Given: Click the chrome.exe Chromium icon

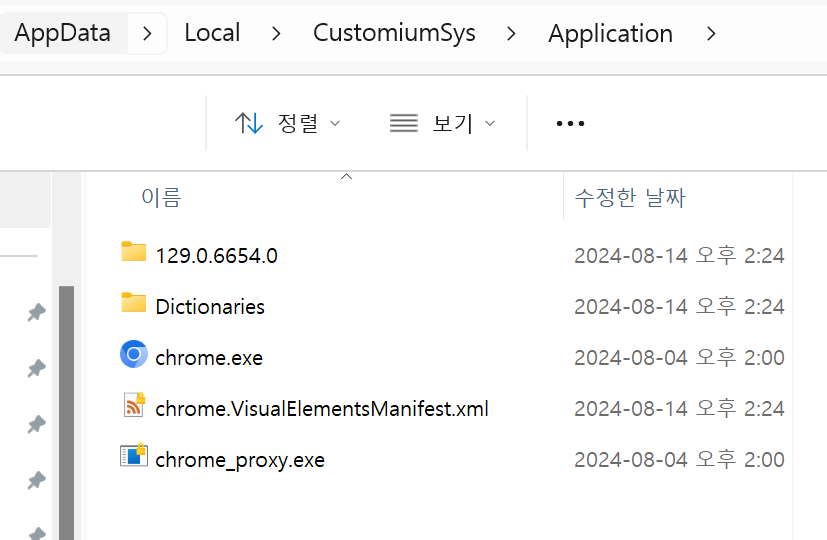Looking at the screenshot, I should point(133,354).
